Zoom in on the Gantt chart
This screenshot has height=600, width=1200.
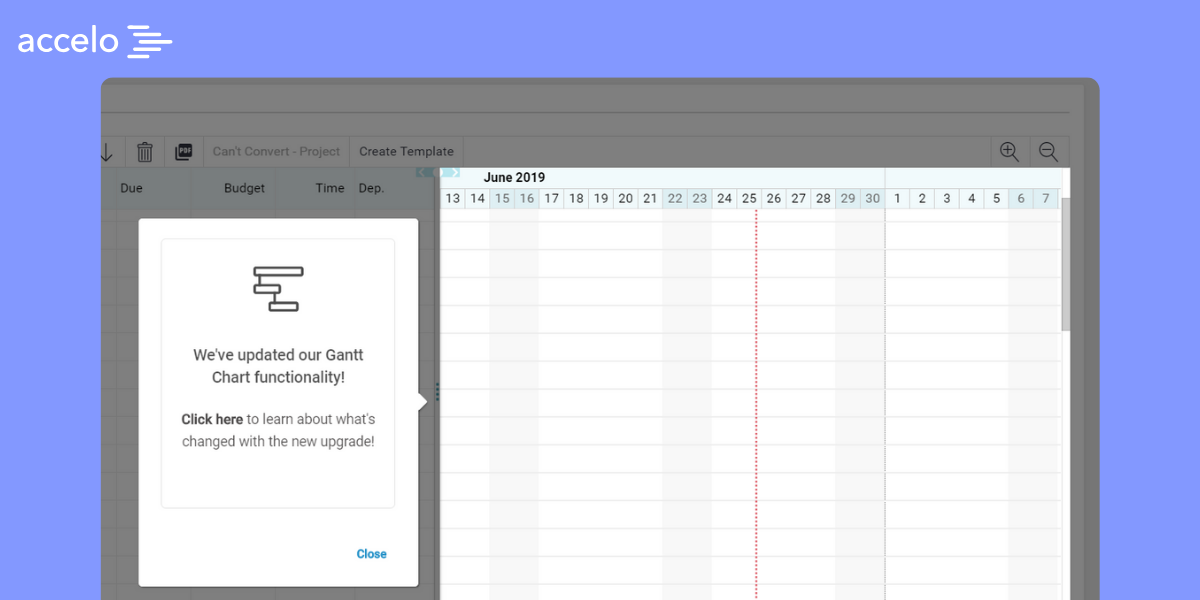(x=1009, y=152)
